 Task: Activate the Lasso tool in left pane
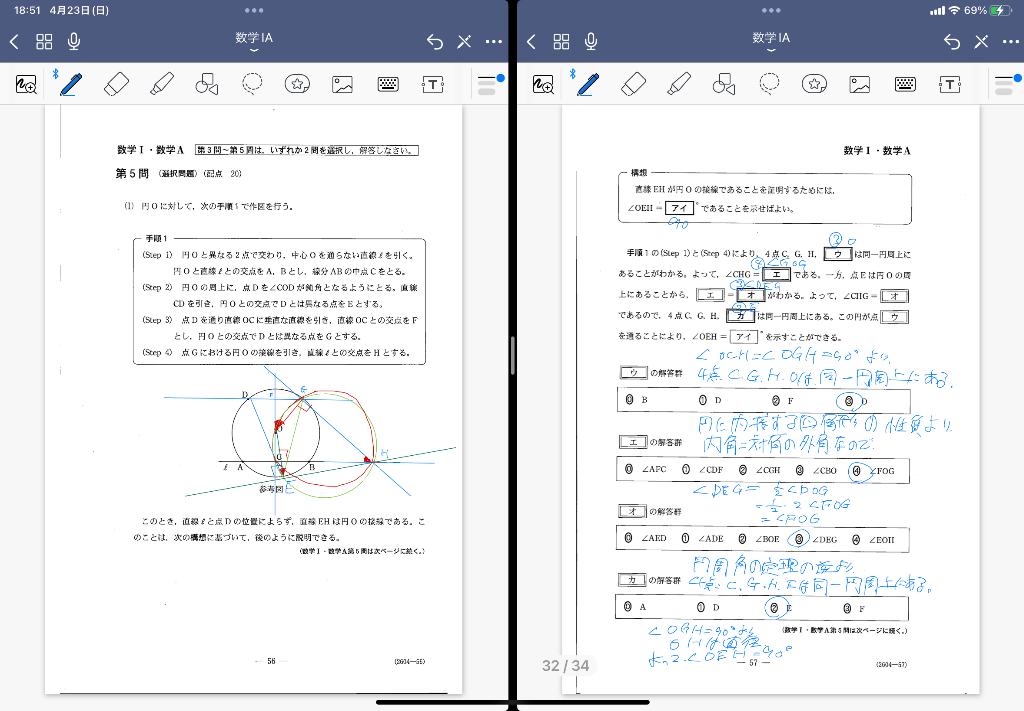click(252, 84)
